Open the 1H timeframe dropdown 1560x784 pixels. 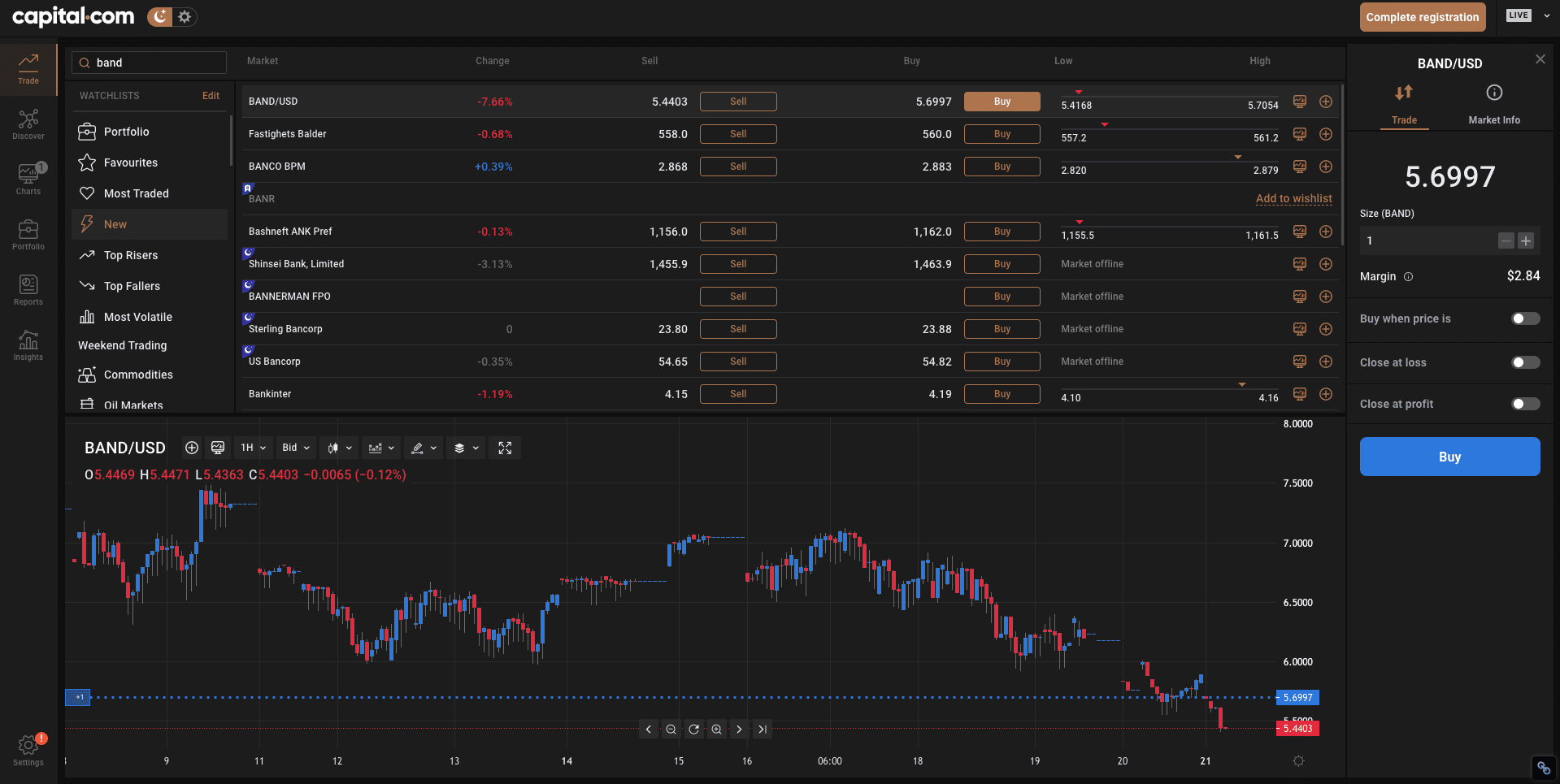[254, 448]
